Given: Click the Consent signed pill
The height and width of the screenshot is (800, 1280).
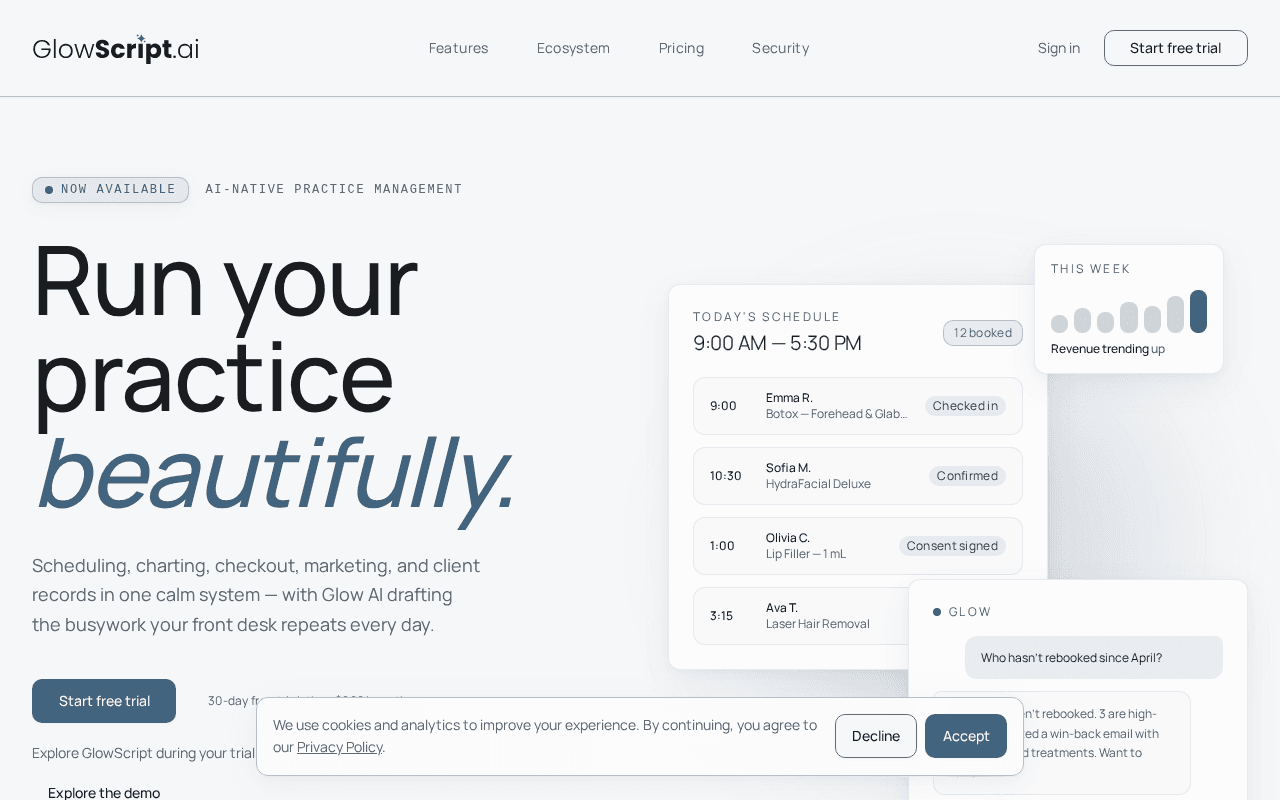Looking at the screenshot, I should click(952, 546).
